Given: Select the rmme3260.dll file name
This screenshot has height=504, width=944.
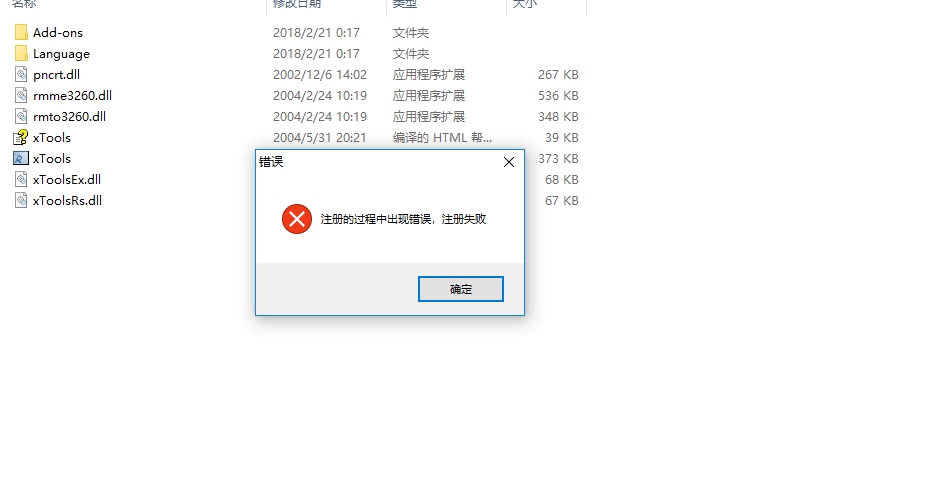Looking at the screenshot, I should (72, 96).
